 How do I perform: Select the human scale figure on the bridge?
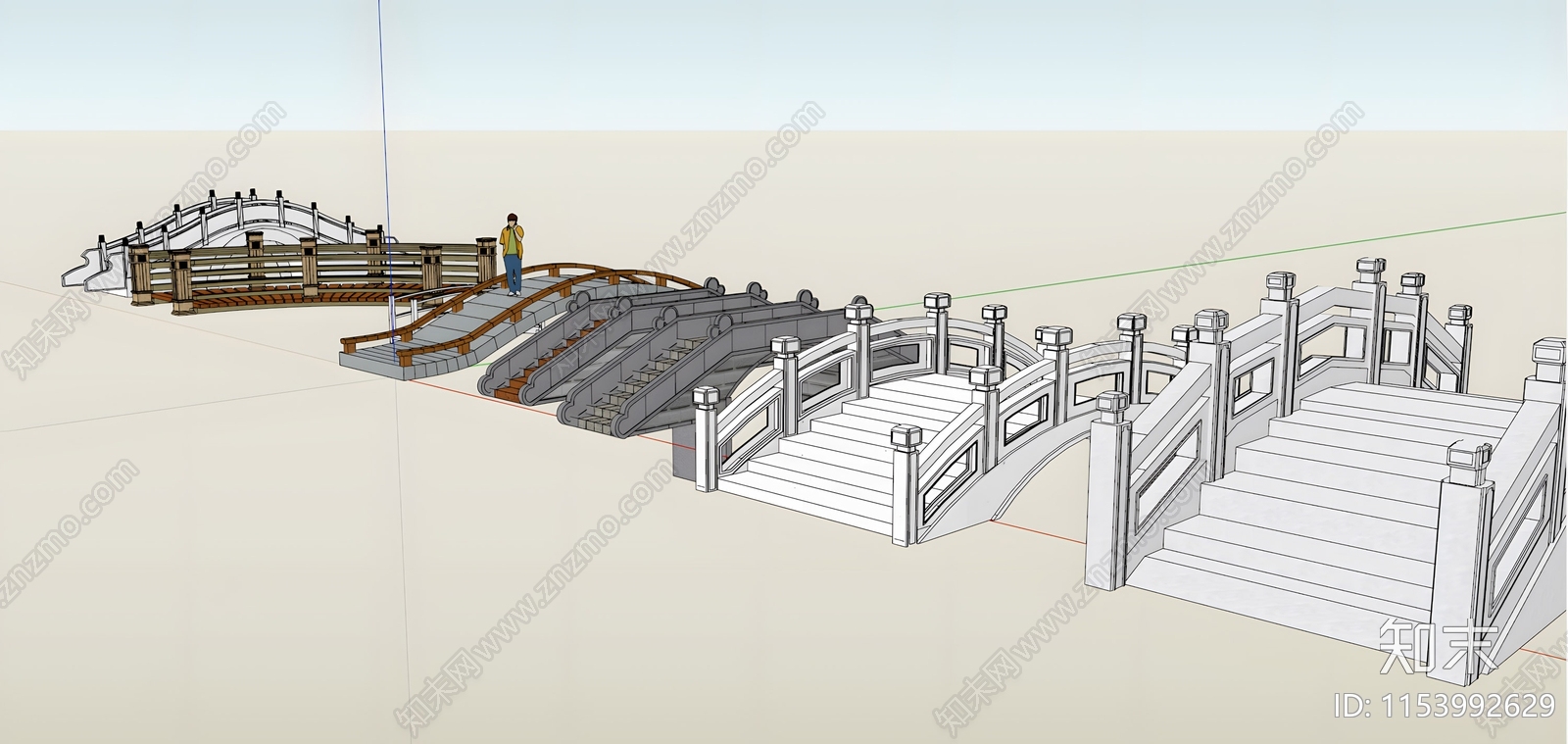click(512, 254)
